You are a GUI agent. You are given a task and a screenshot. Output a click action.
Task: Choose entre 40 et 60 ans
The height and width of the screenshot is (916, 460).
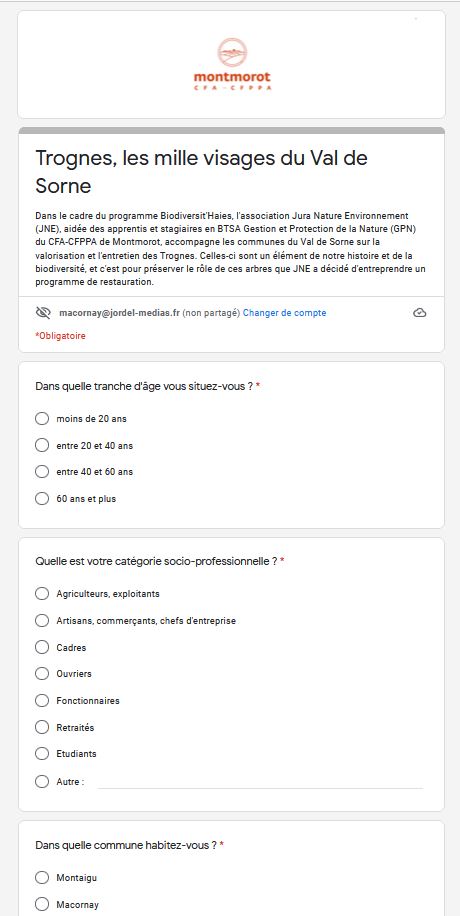(42, 471)
